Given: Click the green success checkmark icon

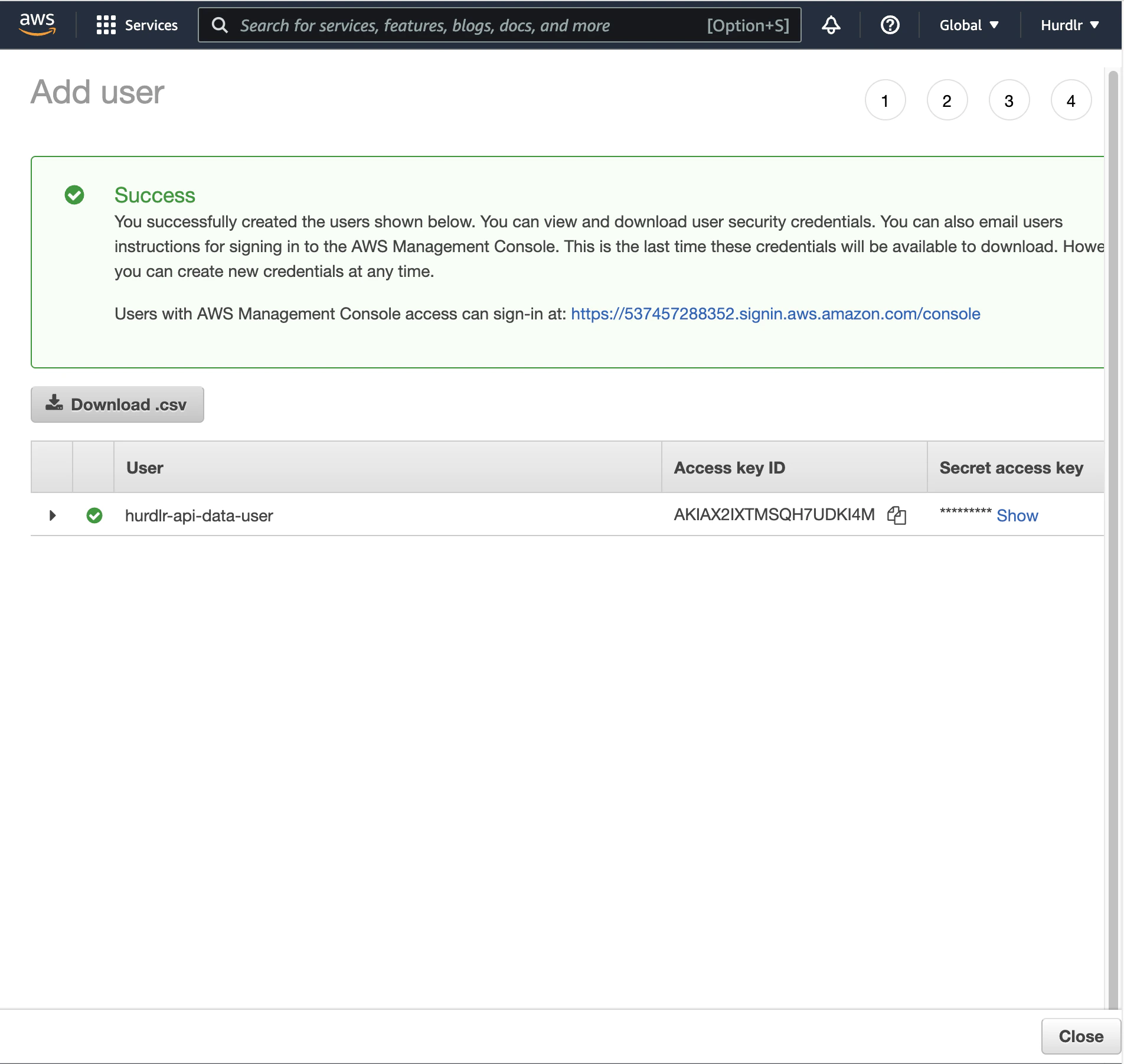Looking at the screenshot, I should [x=74, y=195].
